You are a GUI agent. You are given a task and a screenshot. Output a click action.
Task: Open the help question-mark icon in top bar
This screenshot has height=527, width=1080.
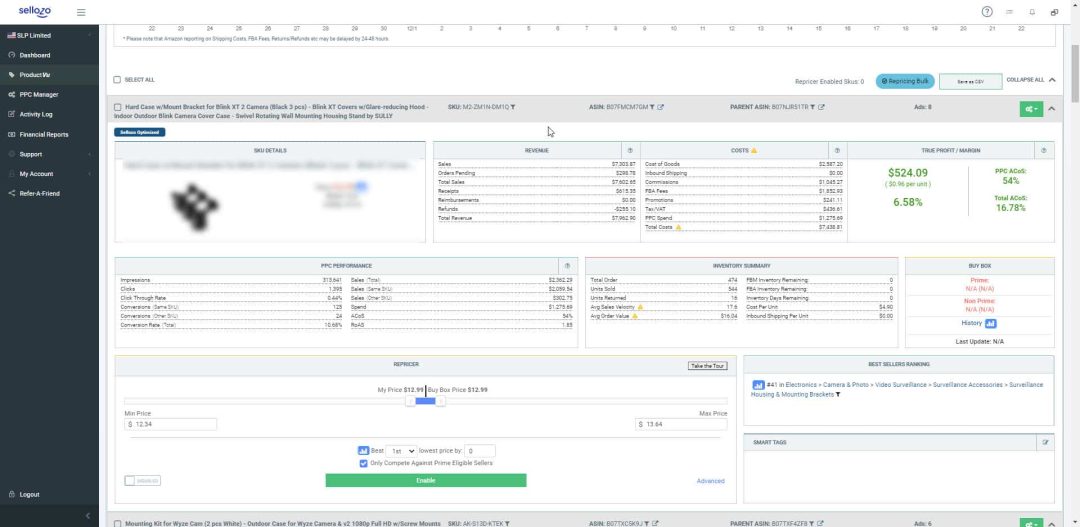click(987, 12)
